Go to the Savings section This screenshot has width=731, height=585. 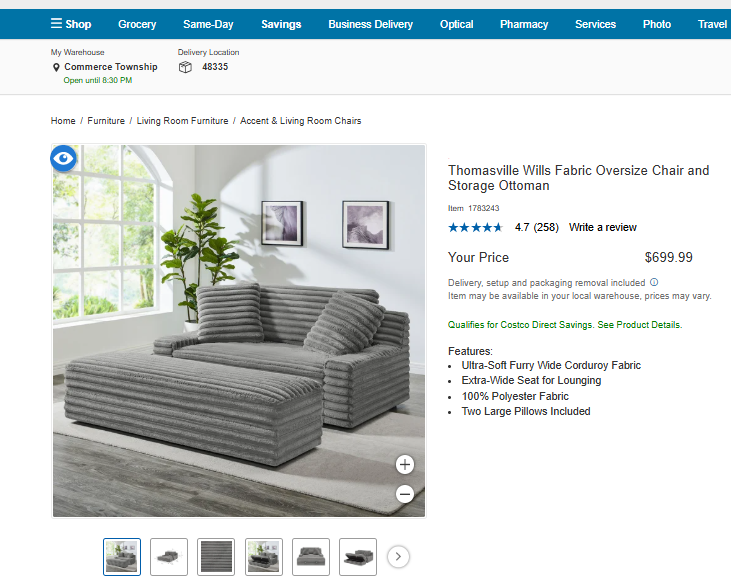click(281, 24)
